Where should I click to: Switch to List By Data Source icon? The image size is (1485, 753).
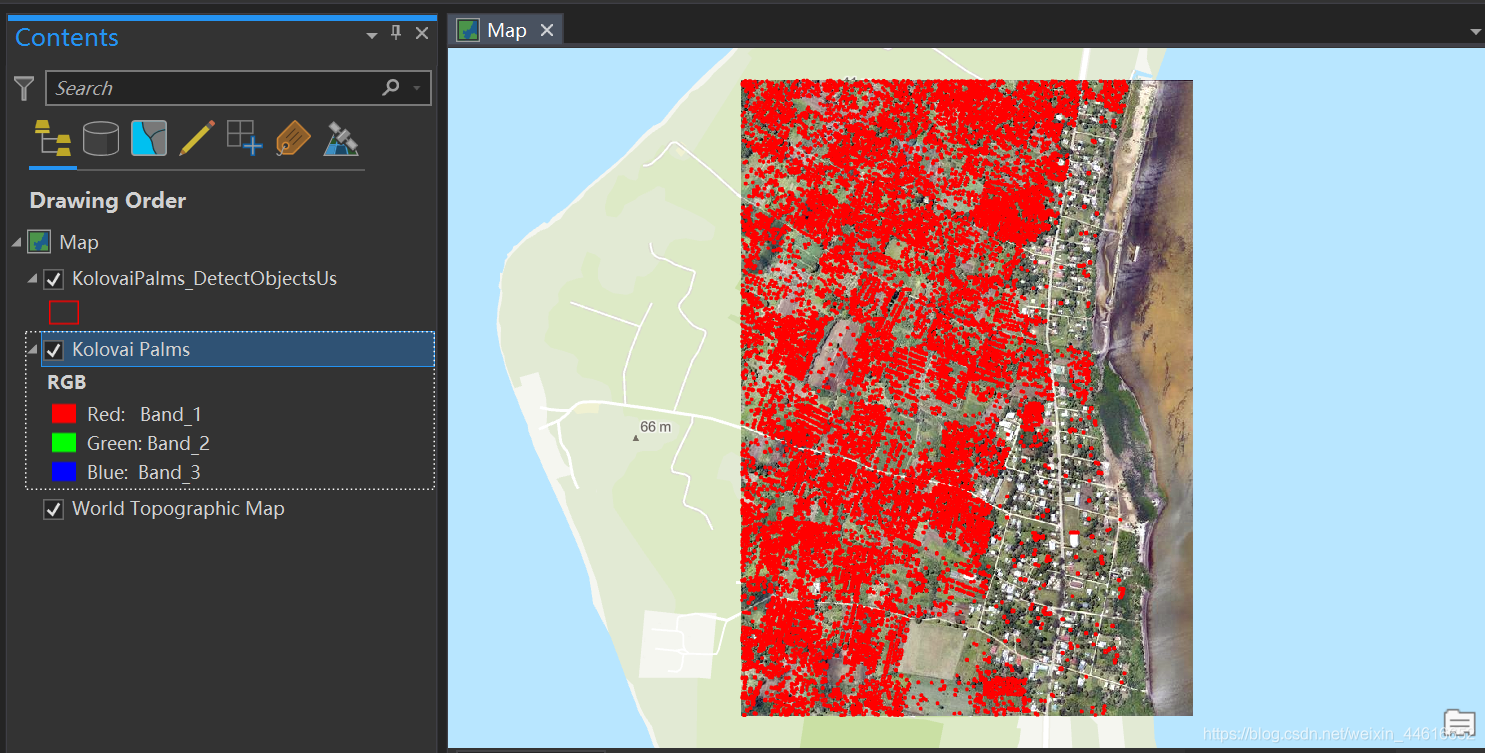coord(101,138)
